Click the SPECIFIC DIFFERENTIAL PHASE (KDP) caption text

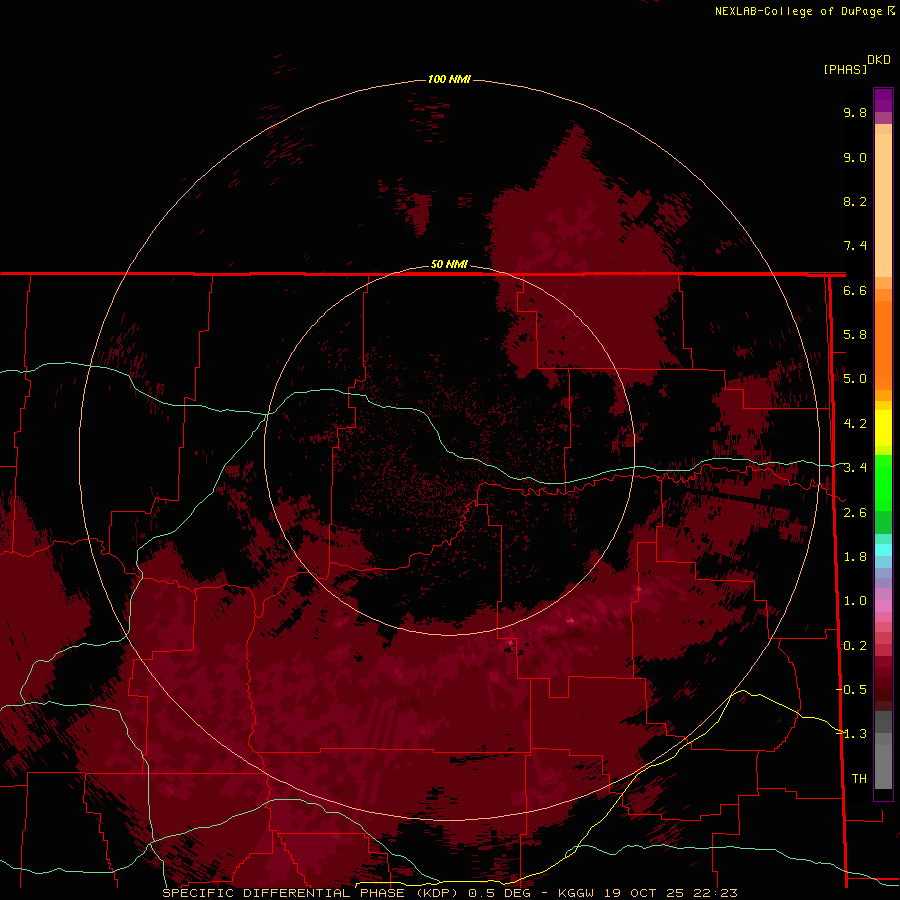tap(310, 893)
